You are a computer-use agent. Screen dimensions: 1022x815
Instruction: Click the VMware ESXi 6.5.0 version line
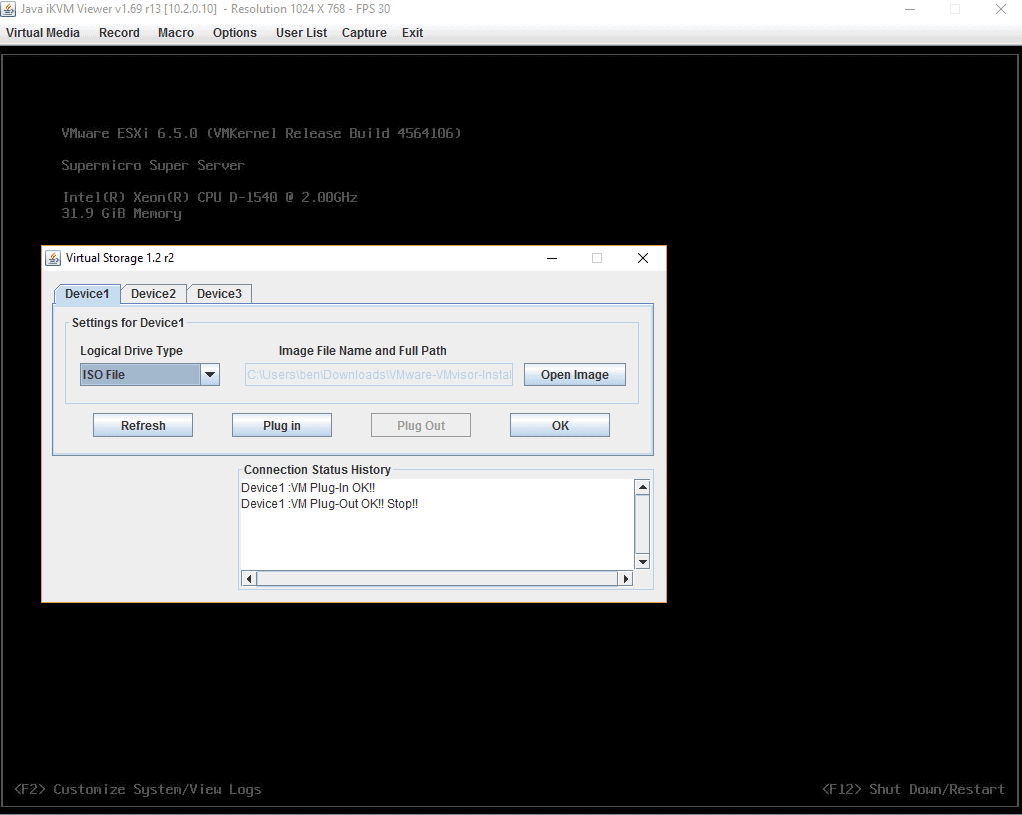[261, 133]
